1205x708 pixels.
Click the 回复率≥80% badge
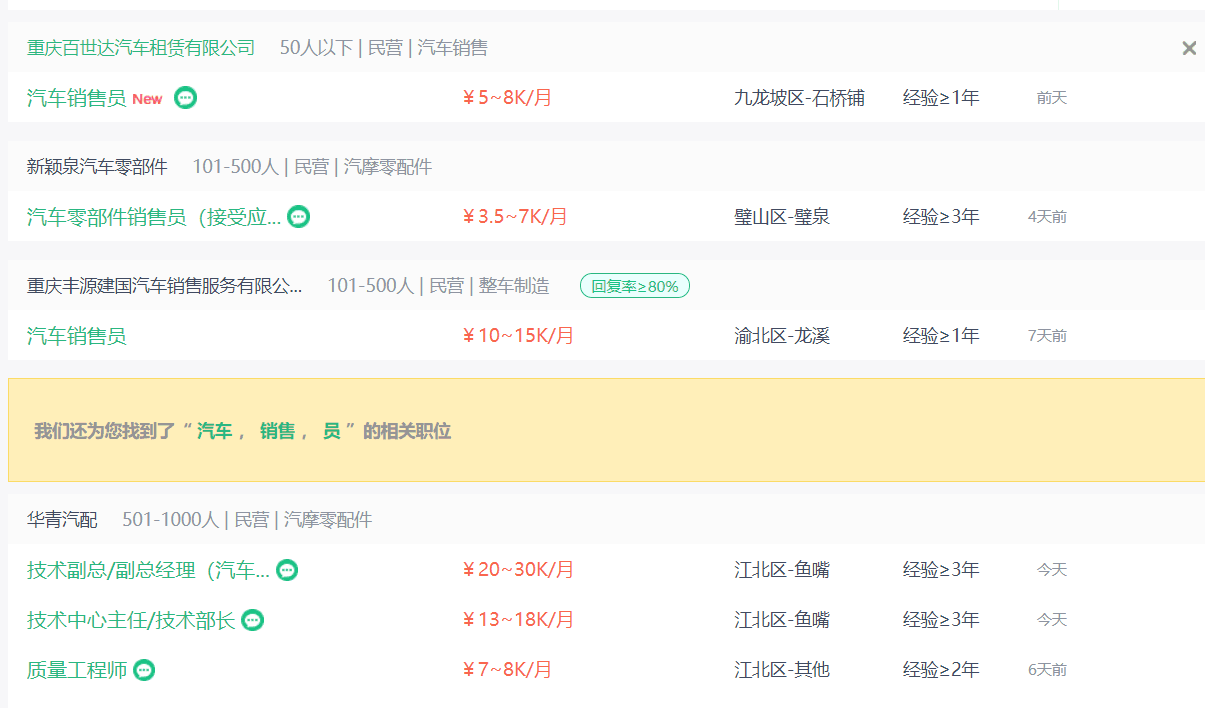[634, 287]
